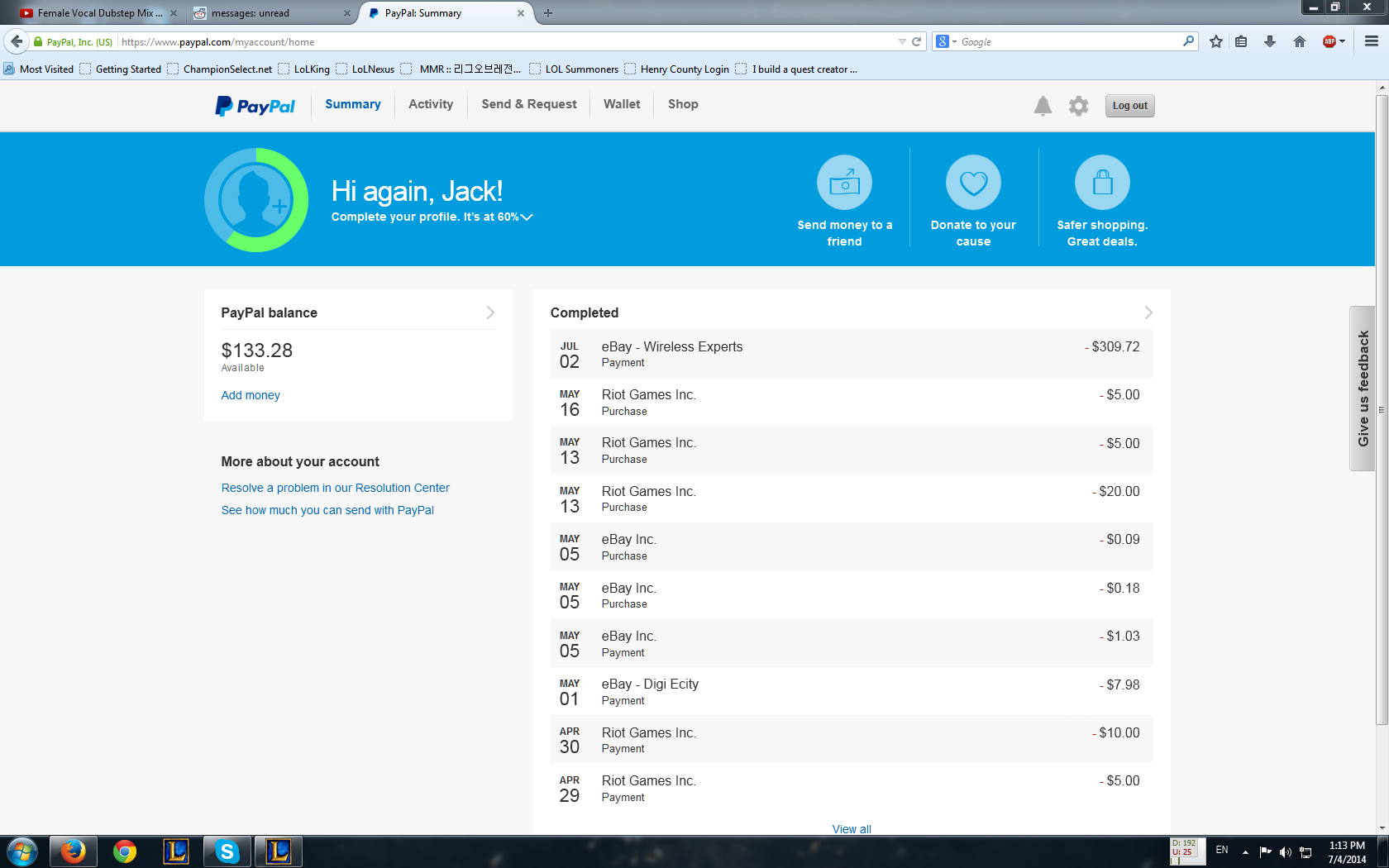The image size is (1389, 868).
Task: Open the Wallet navigation tab
Action: click(x=622, y=104)
